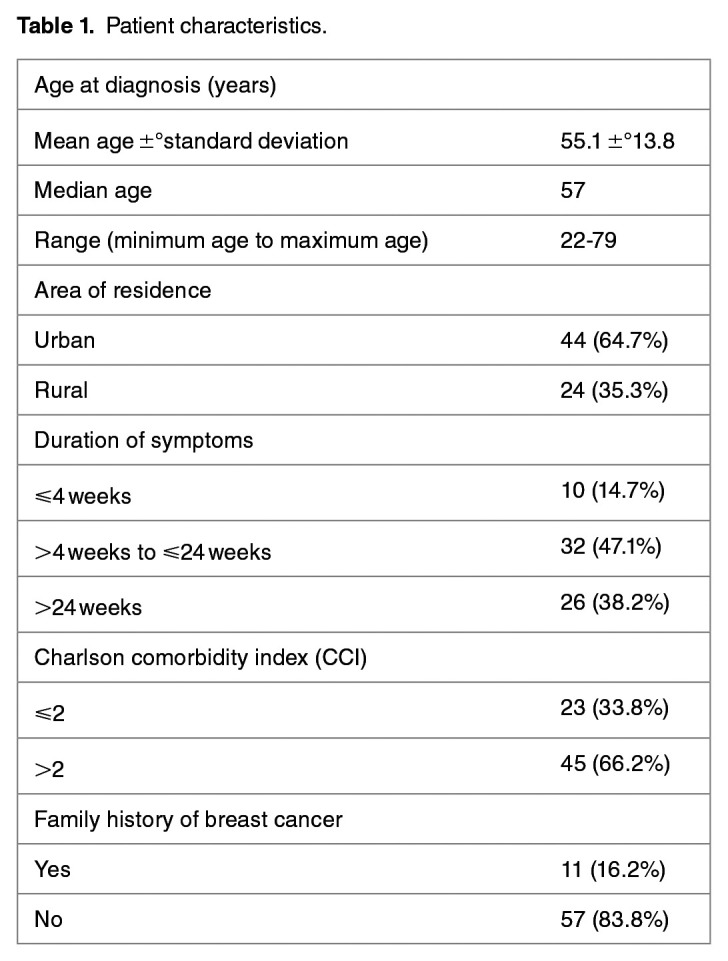Click the Urban count 44 (64.7%)
The image size is (728, 961).
pos(614,340)
